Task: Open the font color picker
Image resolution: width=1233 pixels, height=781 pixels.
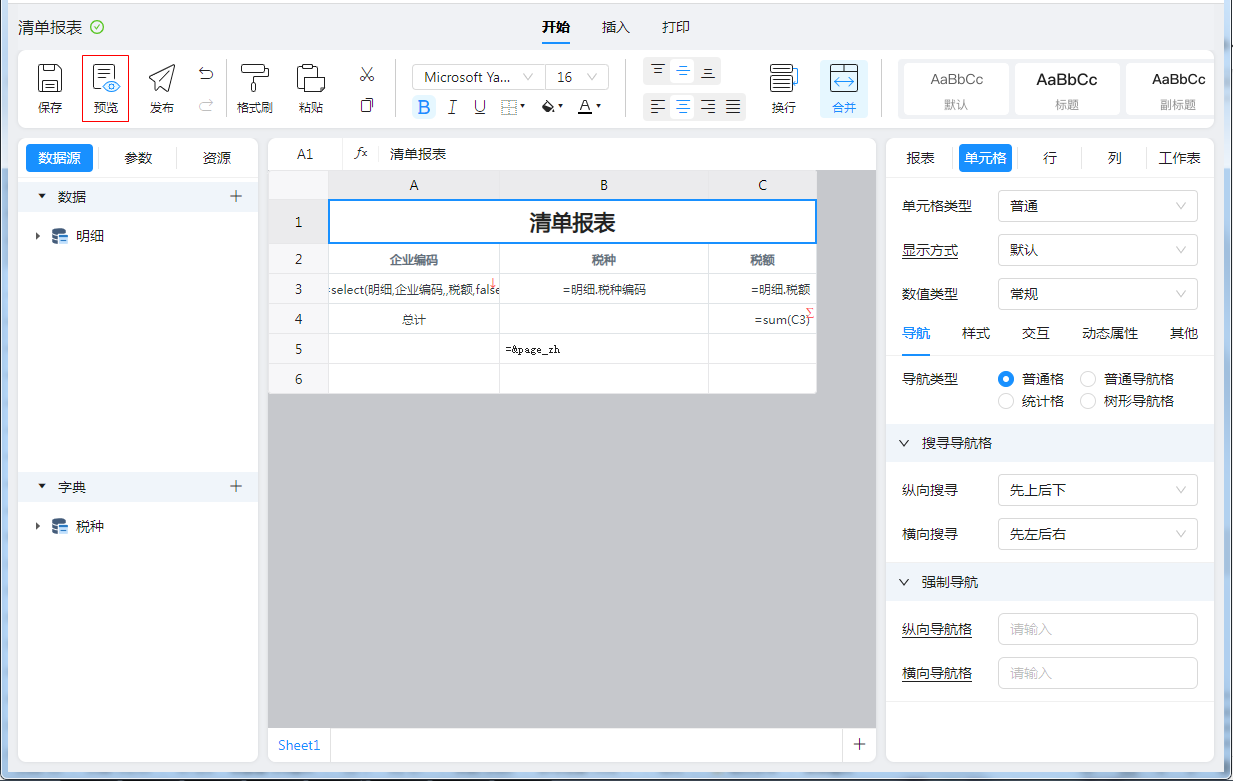Action: pyautogui.click(x=590, y=107)
